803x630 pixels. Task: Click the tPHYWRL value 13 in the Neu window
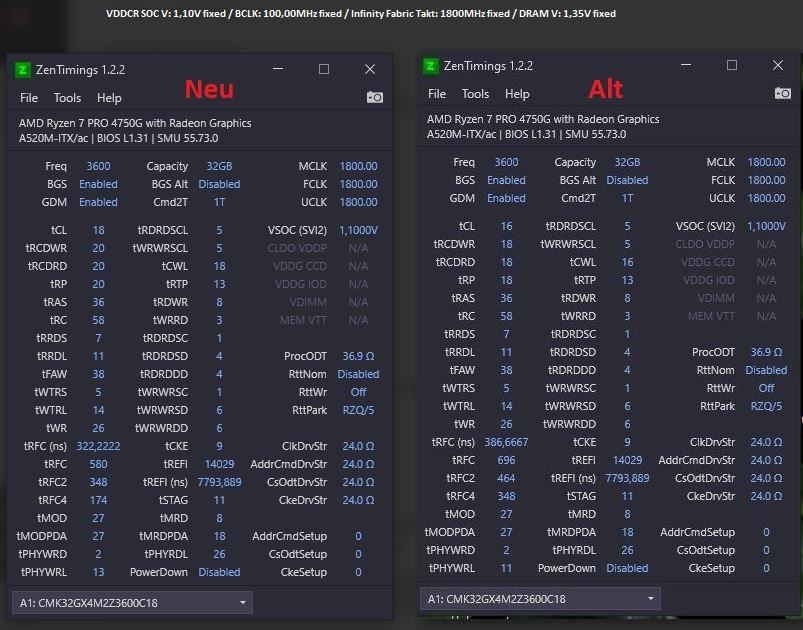pos(98,572)
